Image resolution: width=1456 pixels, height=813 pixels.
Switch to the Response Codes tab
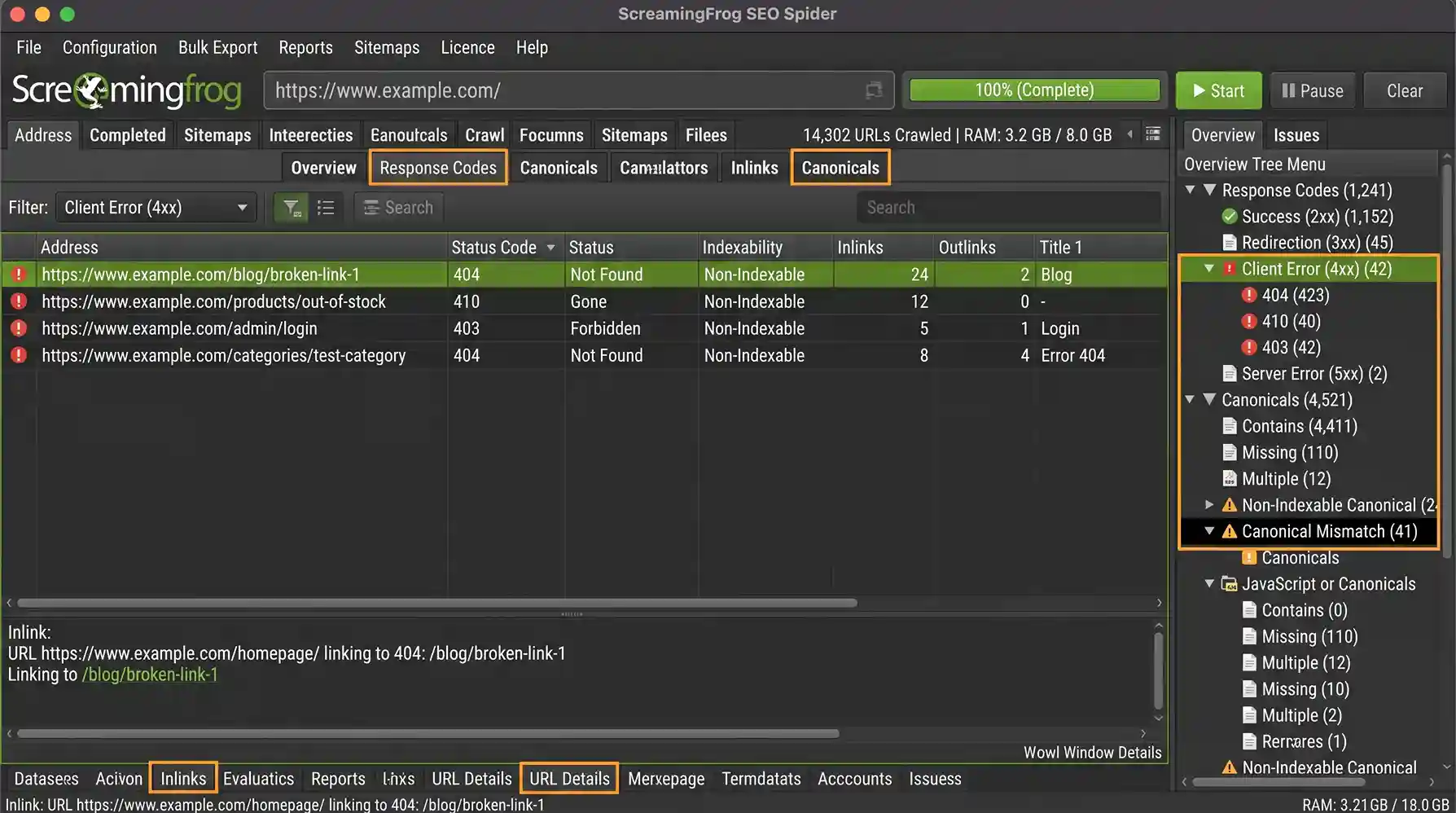[438, 167]
